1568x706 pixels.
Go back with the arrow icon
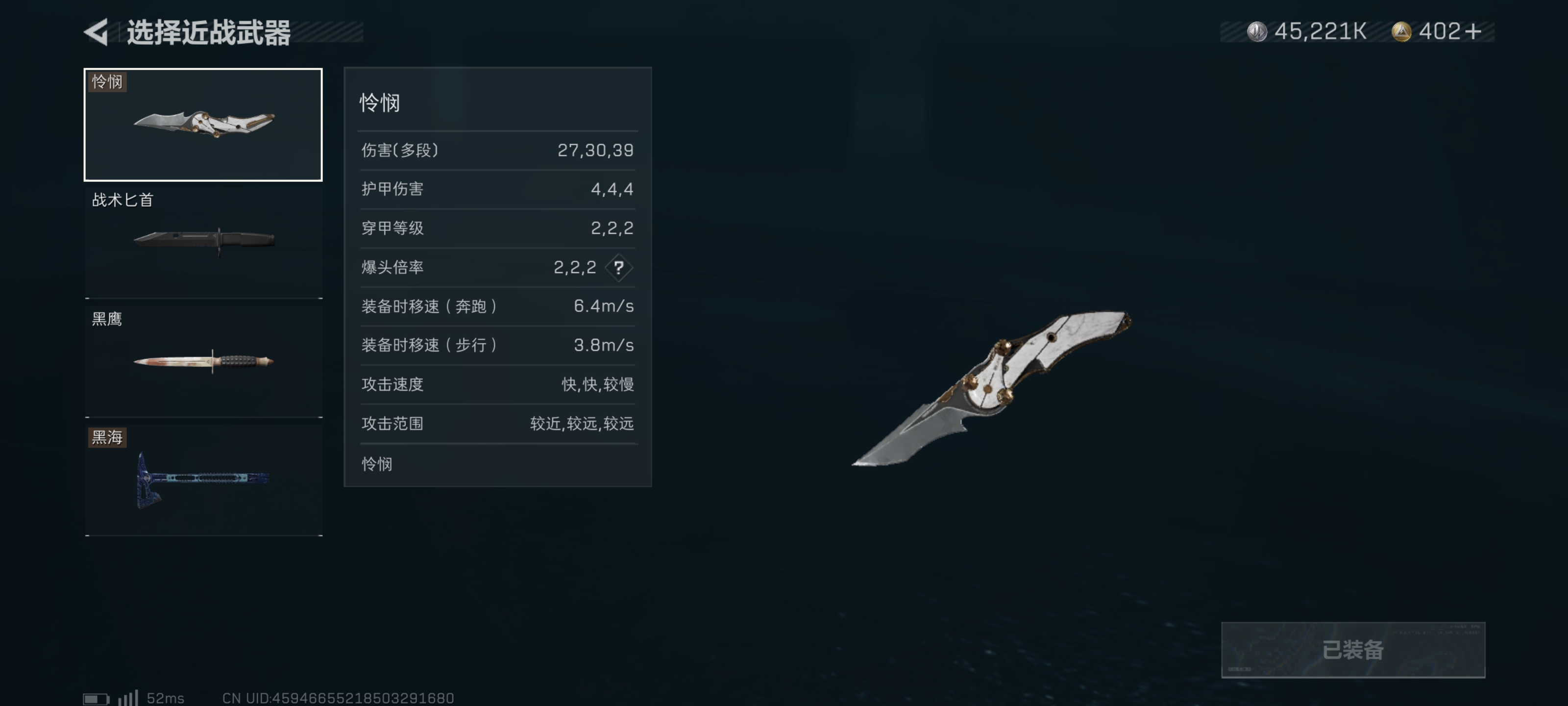96,32
